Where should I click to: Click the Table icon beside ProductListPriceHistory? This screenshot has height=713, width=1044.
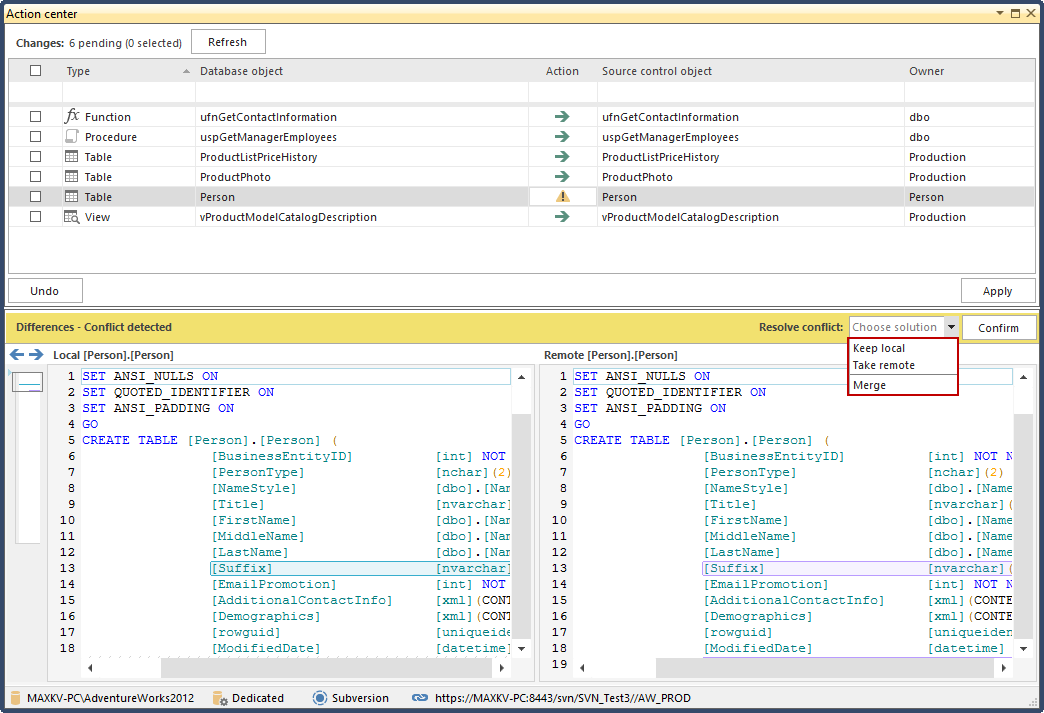(x=71, y=156)
